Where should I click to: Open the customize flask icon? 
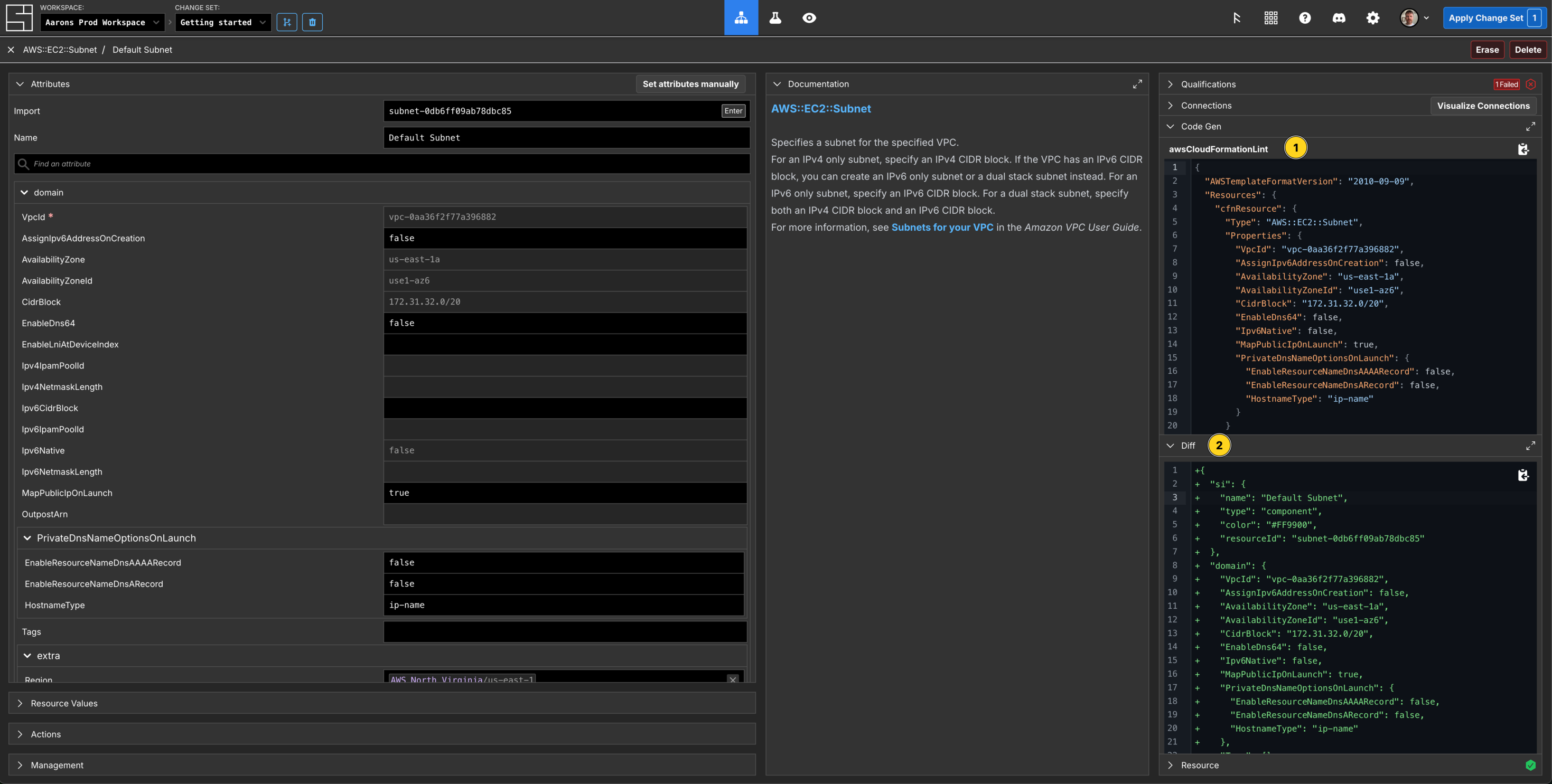775,18
